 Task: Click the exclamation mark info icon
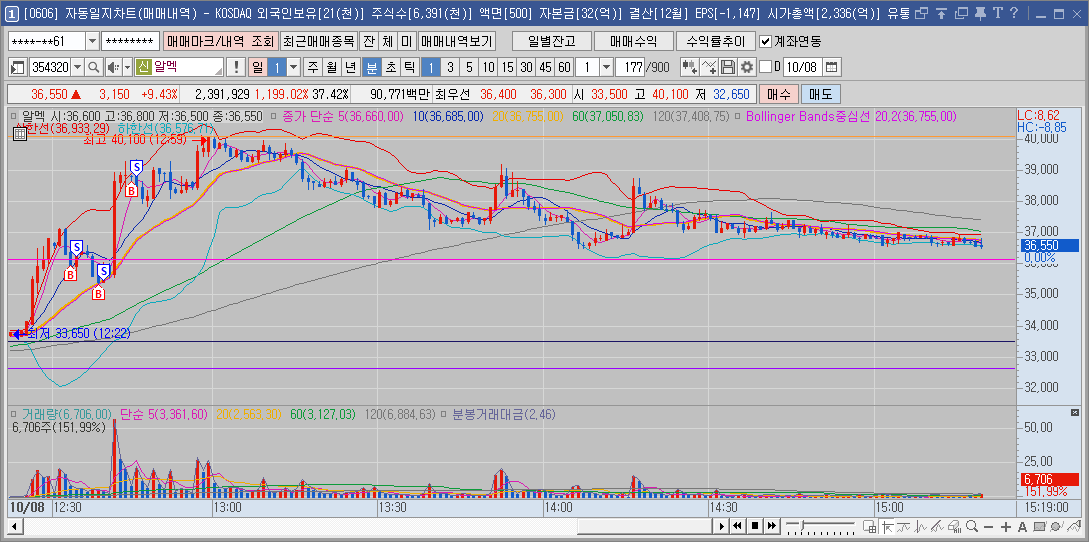[236, 67]
